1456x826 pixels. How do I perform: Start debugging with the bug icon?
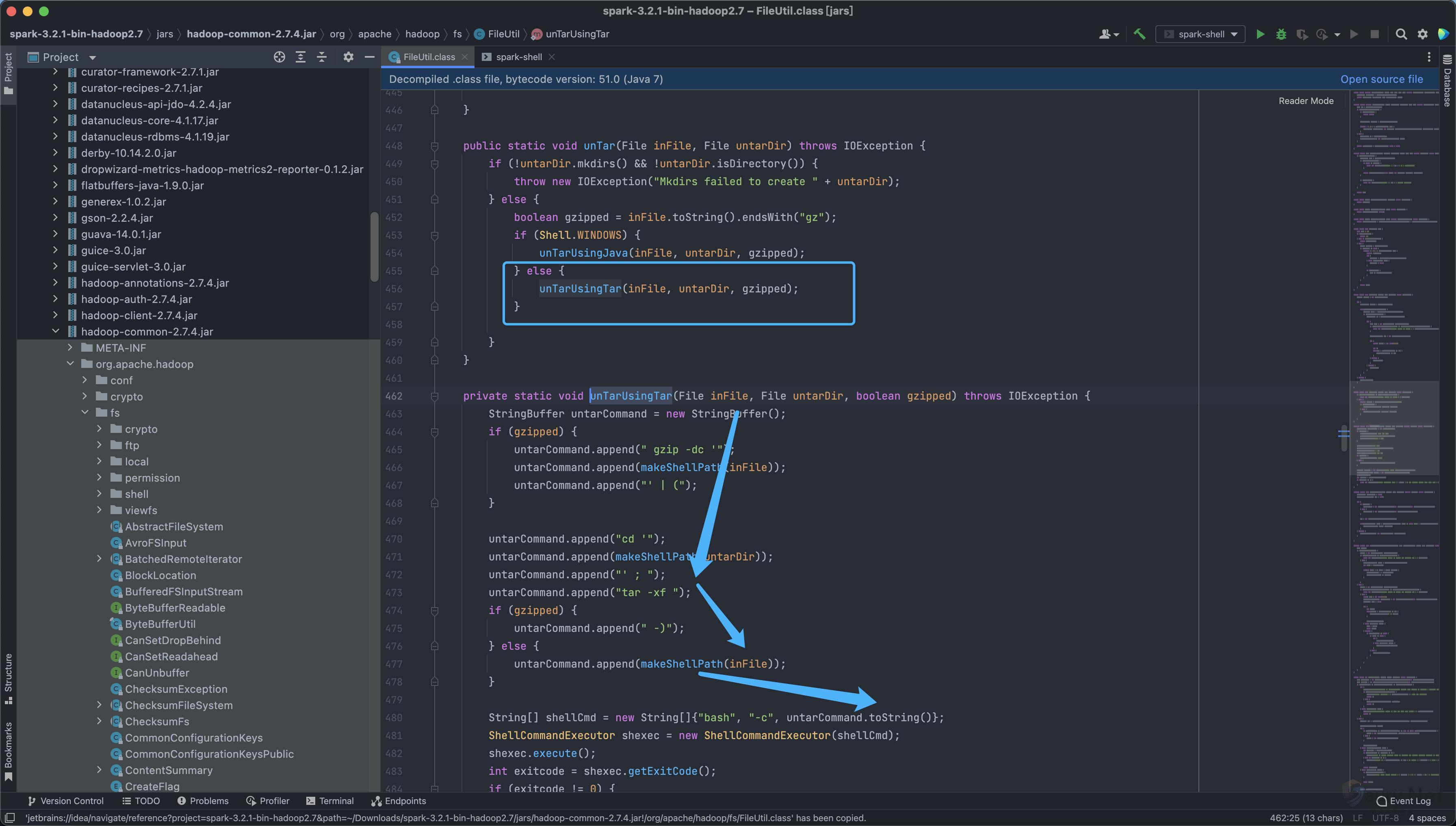[x=1281, y=34]
